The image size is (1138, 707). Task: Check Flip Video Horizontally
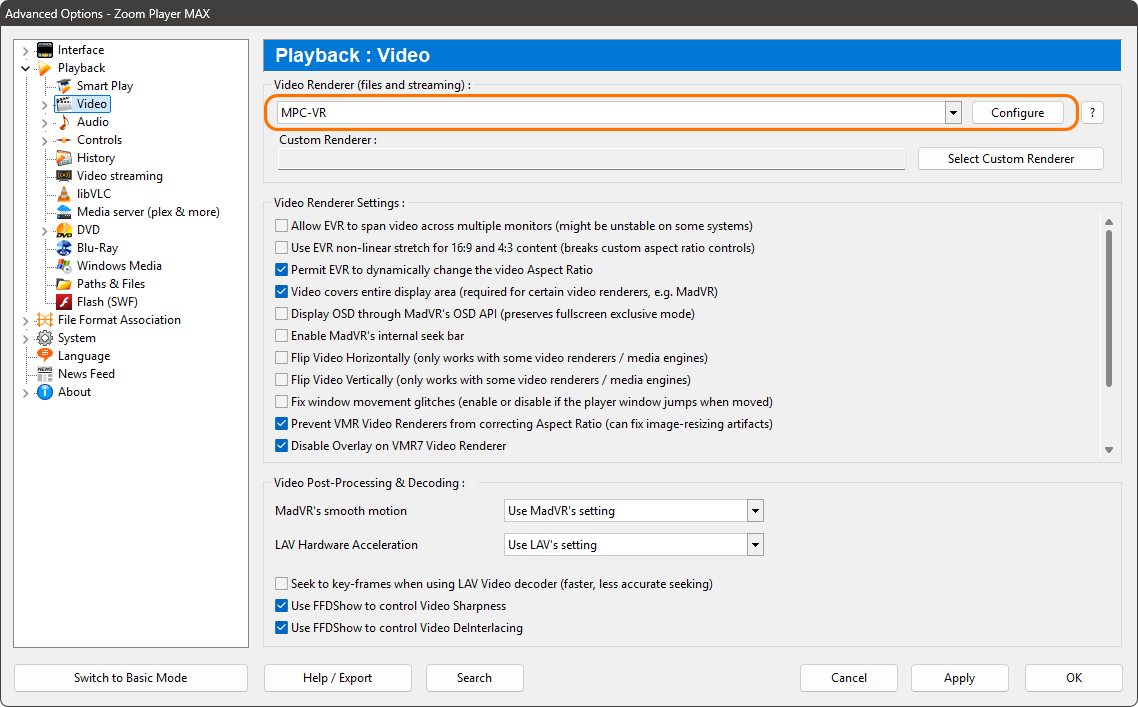[x=282, y=358]
